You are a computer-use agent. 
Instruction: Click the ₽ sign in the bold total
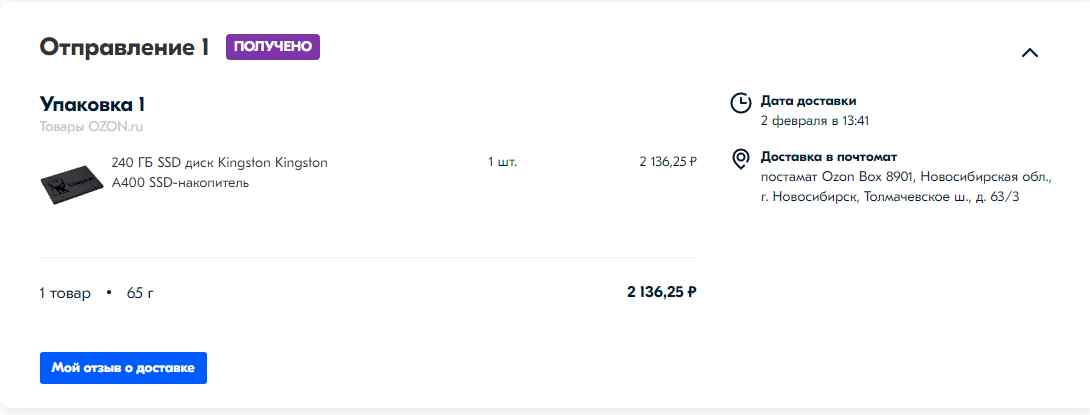pos(692,292)
